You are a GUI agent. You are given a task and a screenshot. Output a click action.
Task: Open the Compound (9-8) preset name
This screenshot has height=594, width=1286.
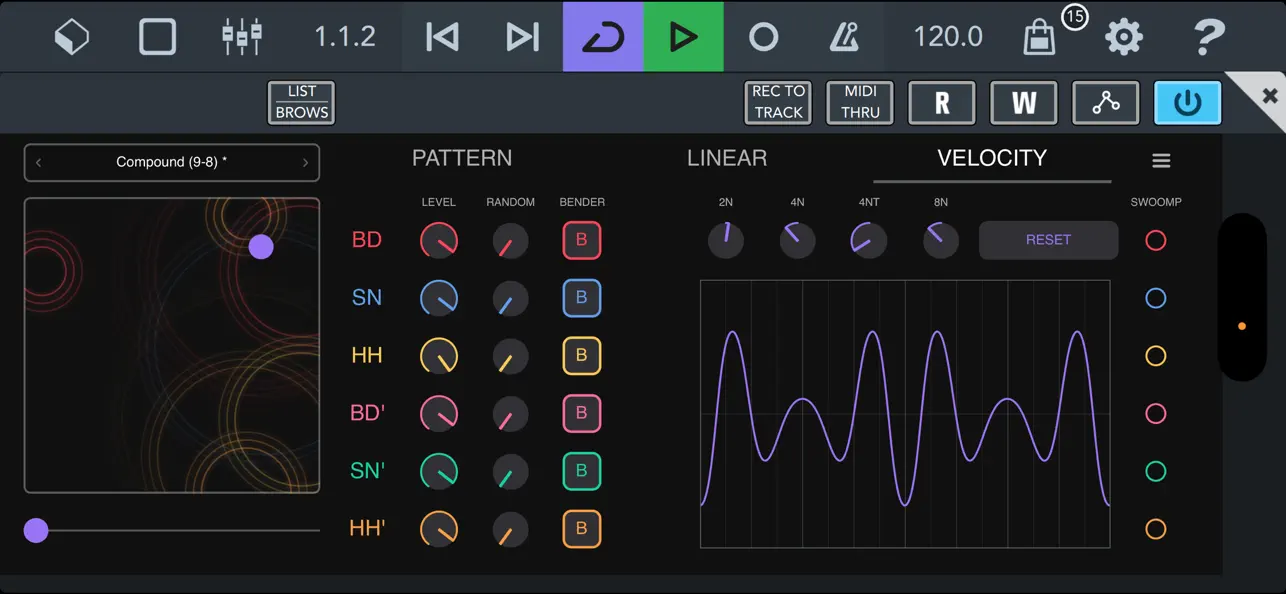pos(171,162)
